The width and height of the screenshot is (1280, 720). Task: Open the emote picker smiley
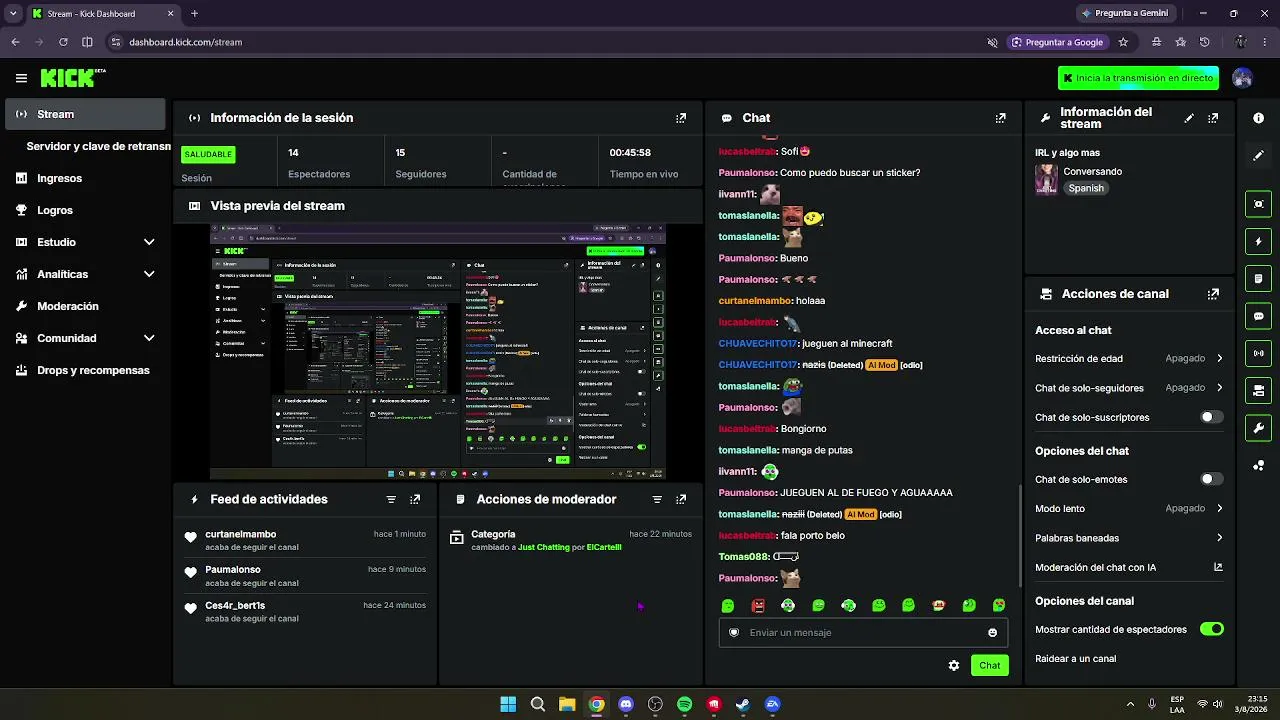(x=992, y=632)
